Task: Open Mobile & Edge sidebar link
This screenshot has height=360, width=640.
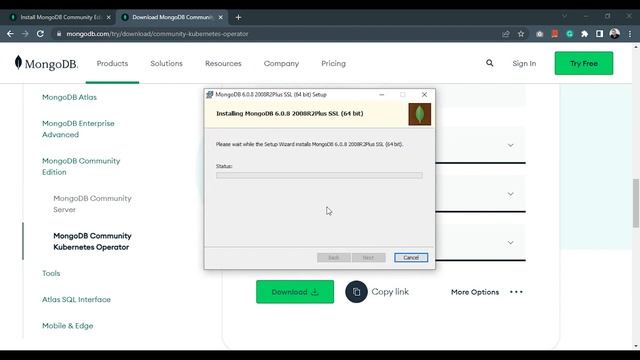Action: [x=68, y=326]
